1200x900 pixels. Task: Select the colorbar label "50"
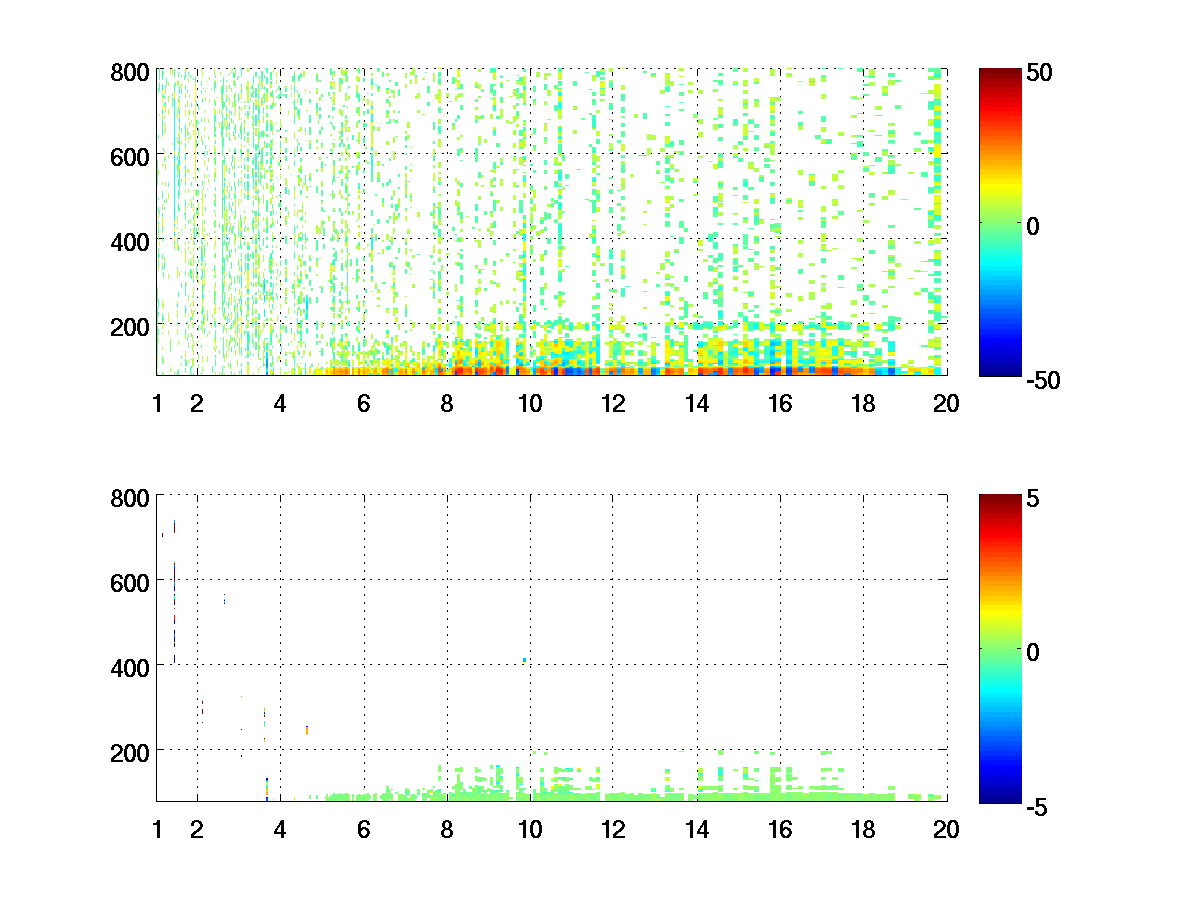(x=1038, y=72)
